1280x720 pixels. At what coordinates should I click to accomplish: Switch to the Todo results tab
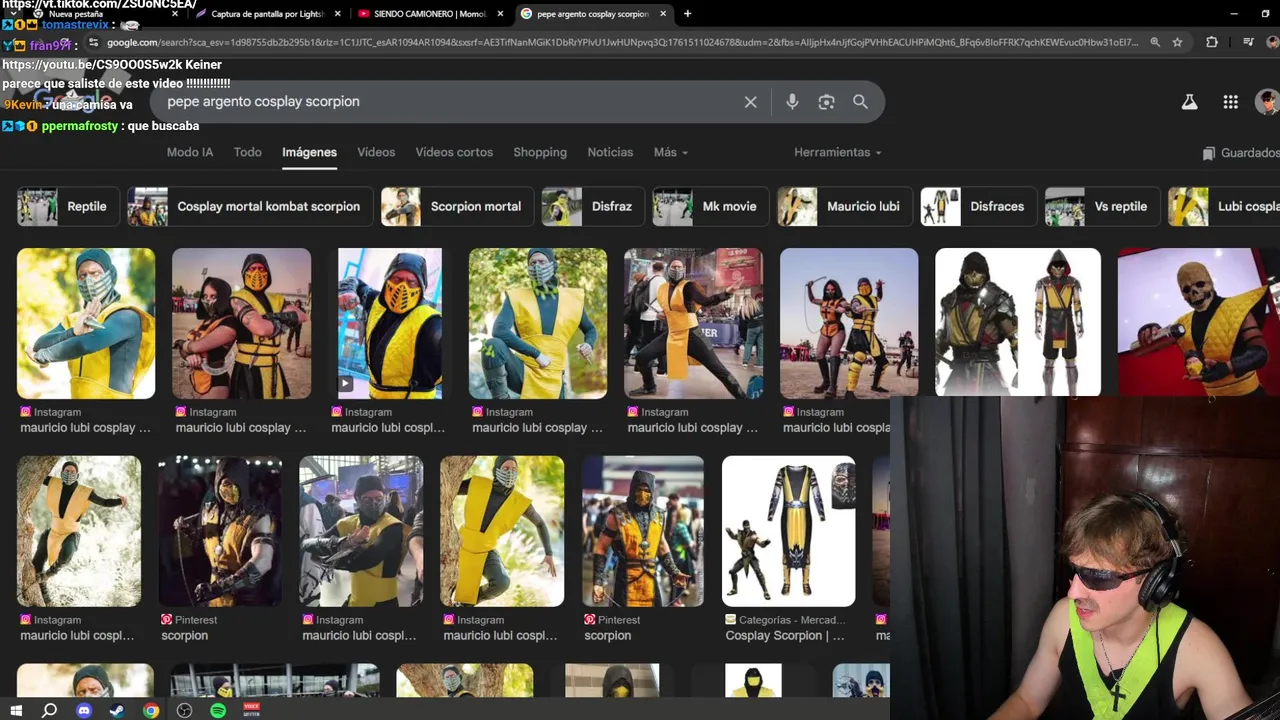tap(247, 152)
